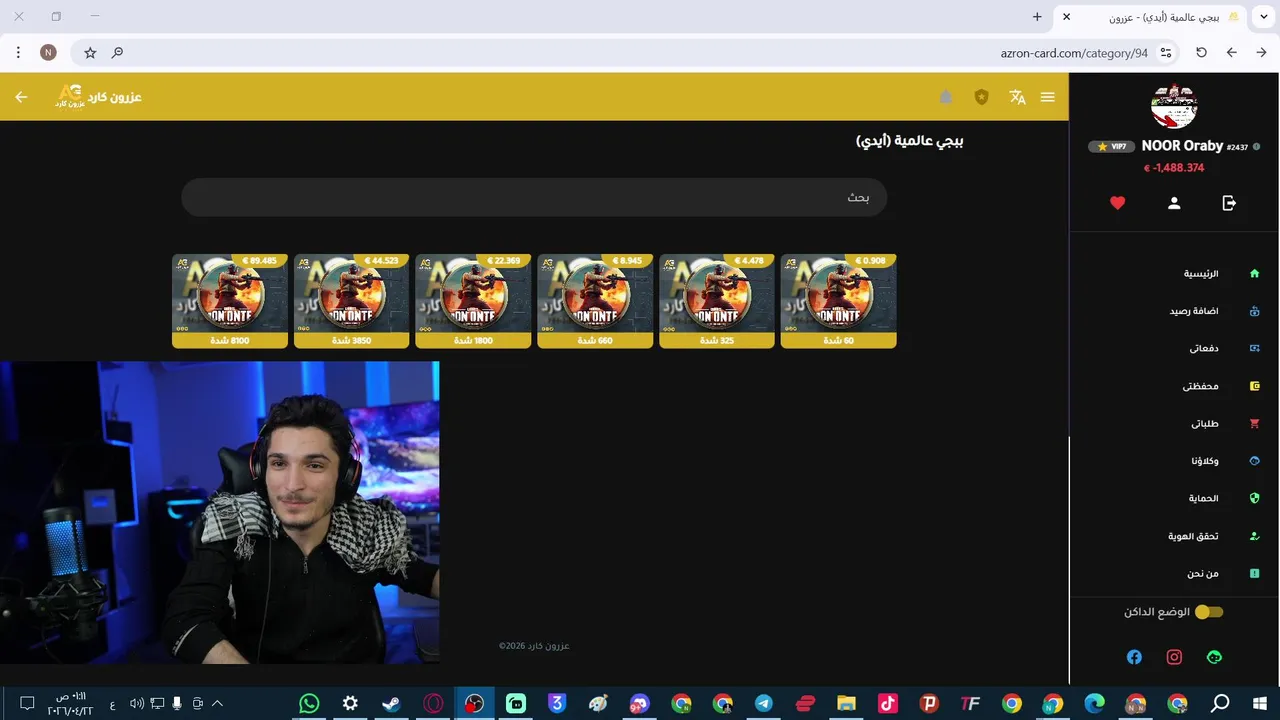Click the عزرون كارد 2026© footer text

[x=534, y=646]
